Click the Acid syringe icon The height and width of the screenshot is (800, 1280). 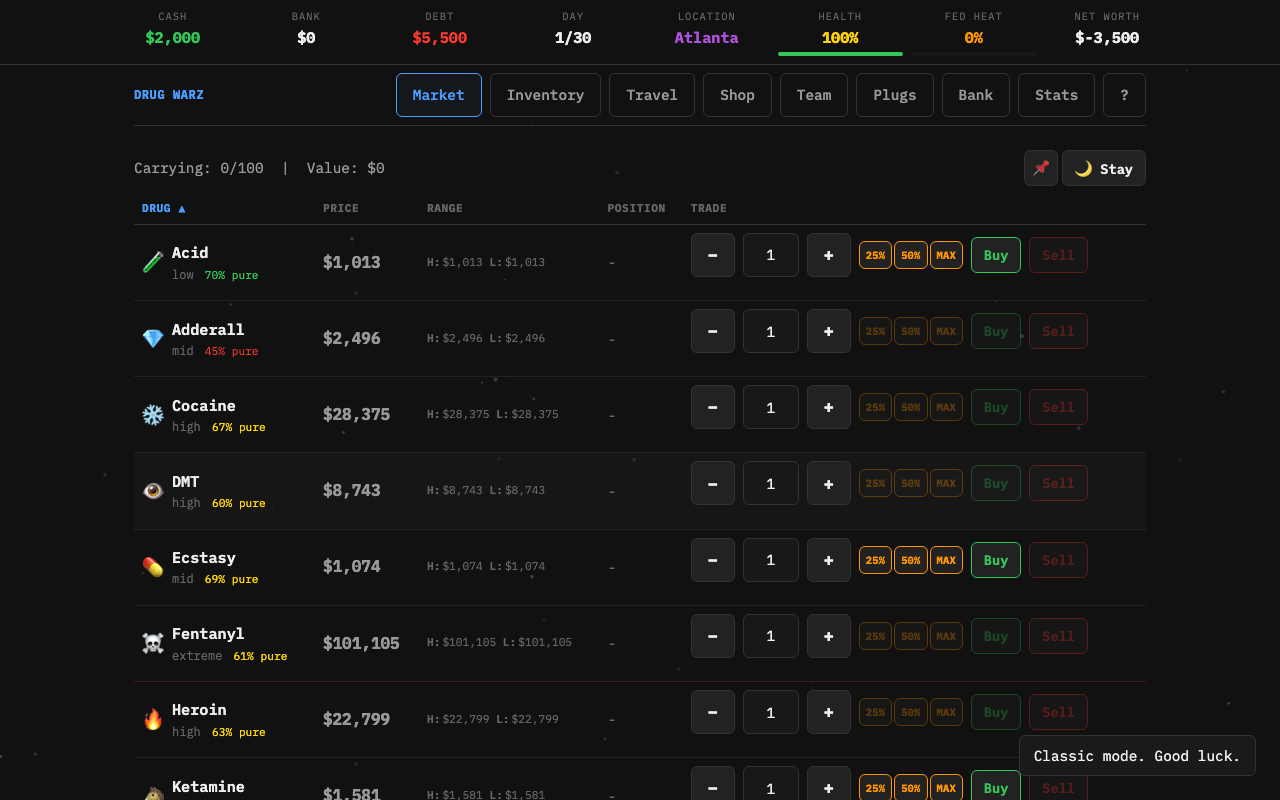pos(152,262)
